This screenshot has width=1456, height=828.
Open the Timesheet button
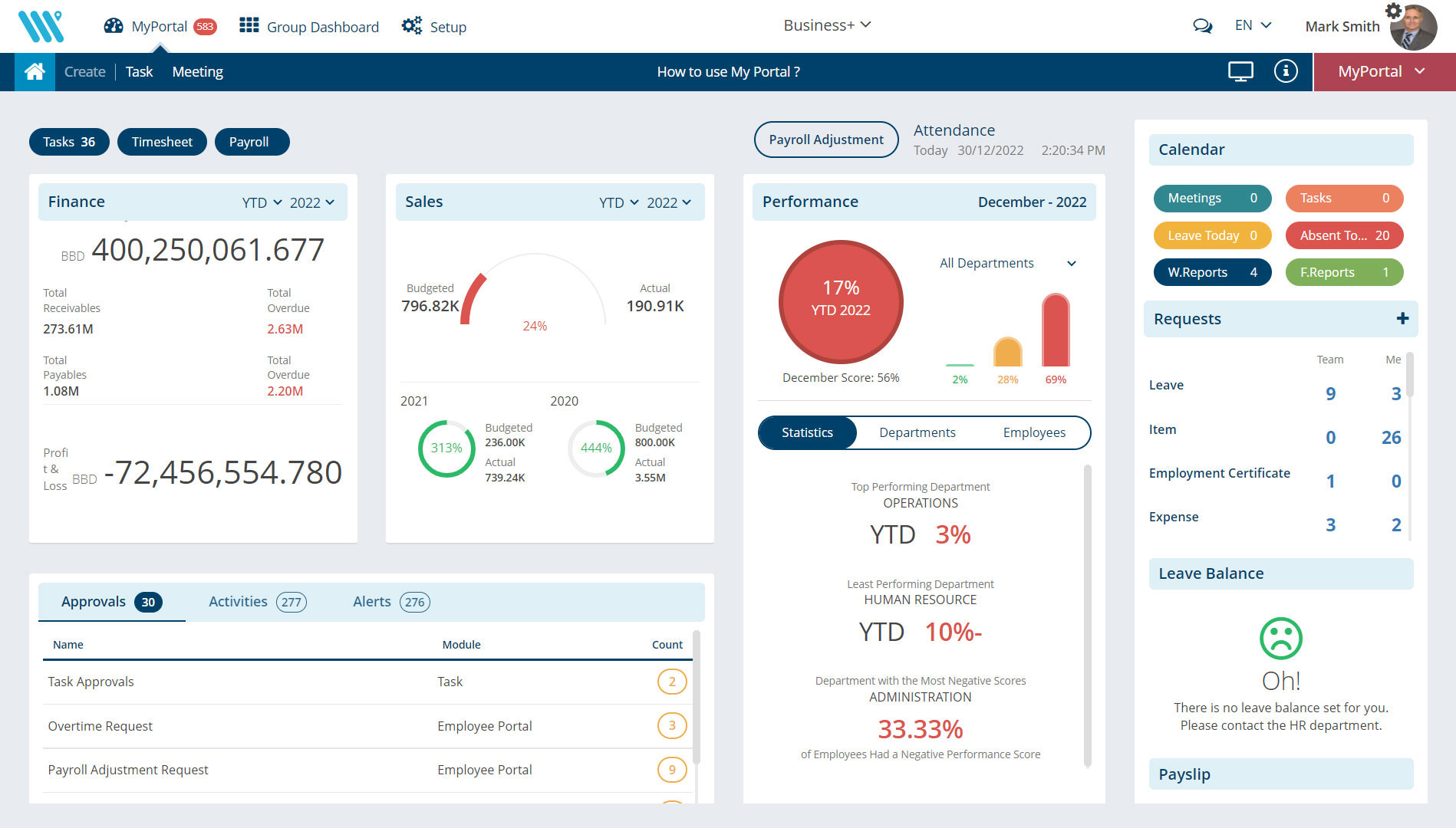[x=162, y=142]
